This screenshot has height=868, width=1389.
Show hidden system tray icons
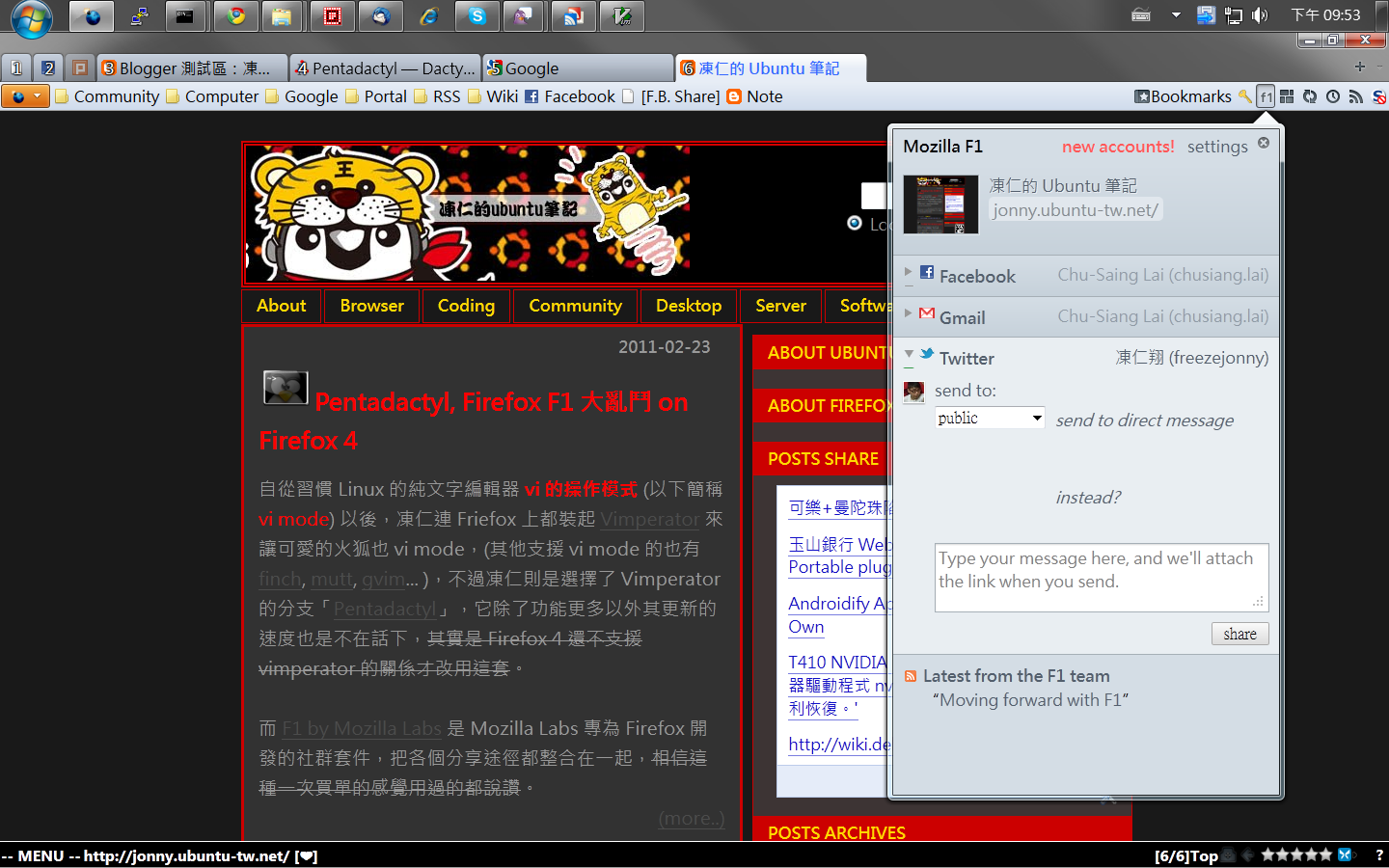pos(1176,15)
